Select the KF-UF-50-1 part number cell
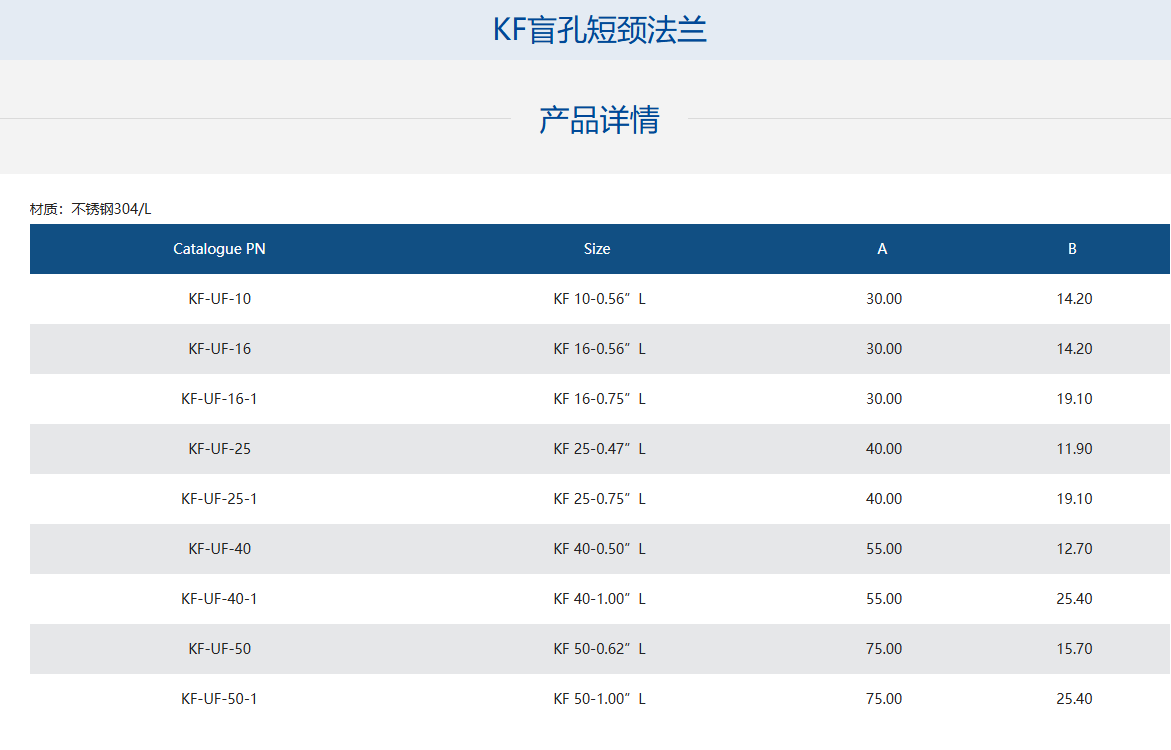 [x=219, y=699]
